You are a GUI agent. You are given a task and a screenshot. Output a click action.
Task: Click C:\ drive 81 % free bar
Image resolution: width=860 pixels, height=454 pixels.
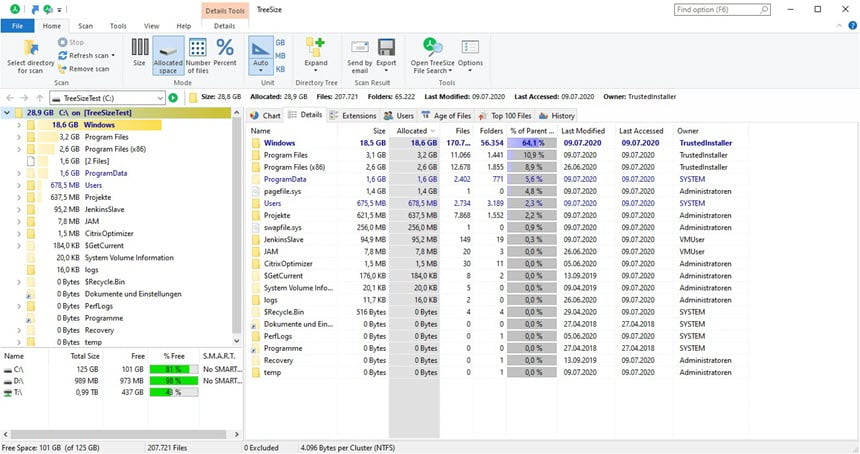coord(173,369)
